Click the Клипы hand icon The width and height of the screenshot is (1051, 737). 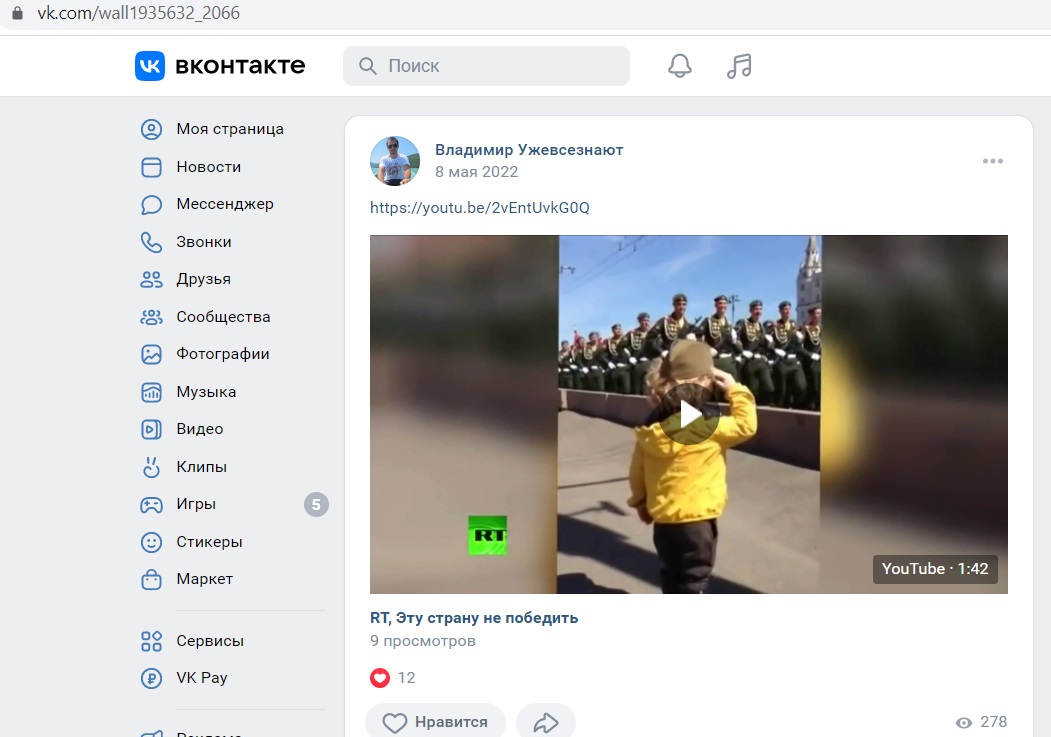[151, 467]
